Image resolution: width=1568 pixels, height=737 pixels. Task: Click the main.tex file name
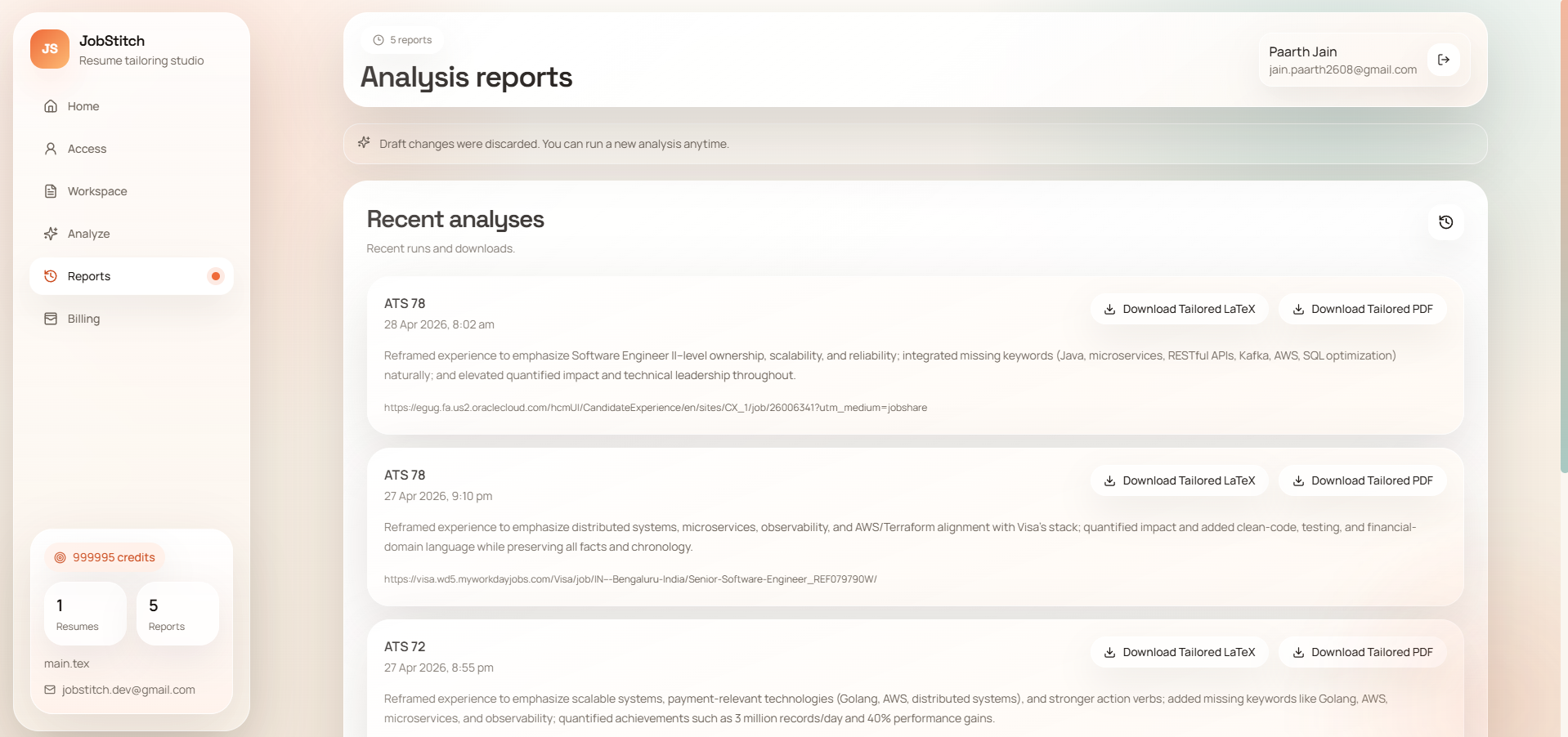(67, 663)
